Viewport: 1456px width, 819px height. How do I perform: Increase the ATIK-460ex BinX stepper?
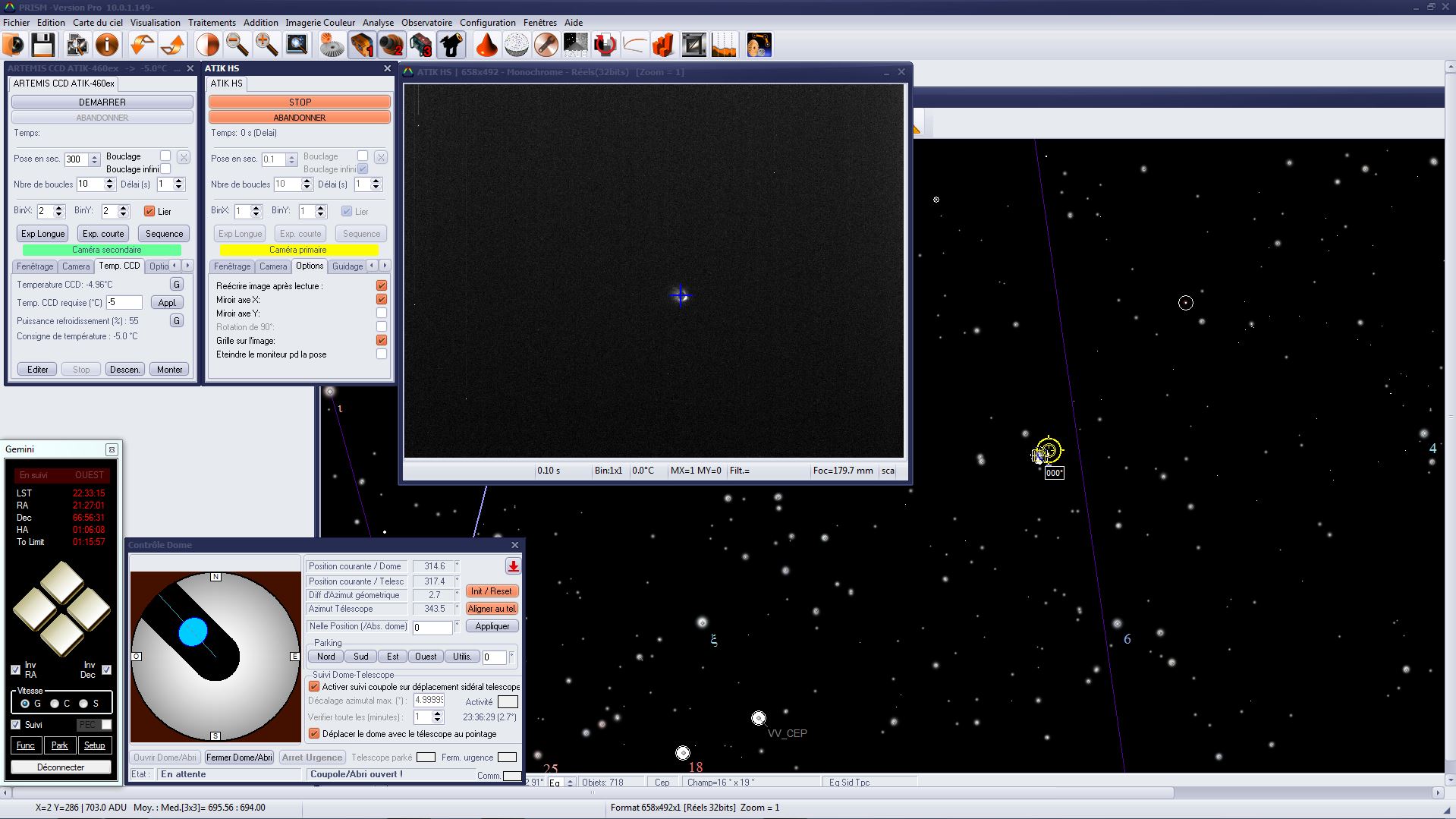(59, 208)
